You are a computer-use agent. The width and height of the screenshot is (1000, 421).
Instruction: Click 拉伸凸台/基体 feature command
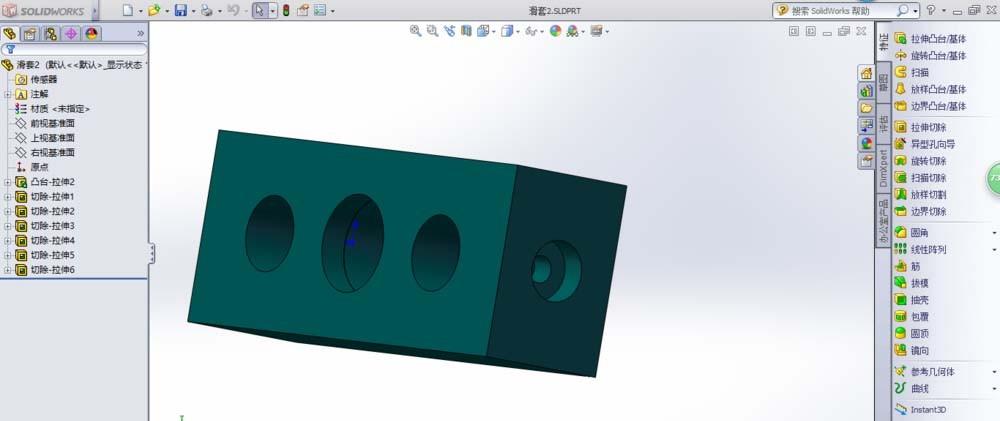(x=930, y=39)
